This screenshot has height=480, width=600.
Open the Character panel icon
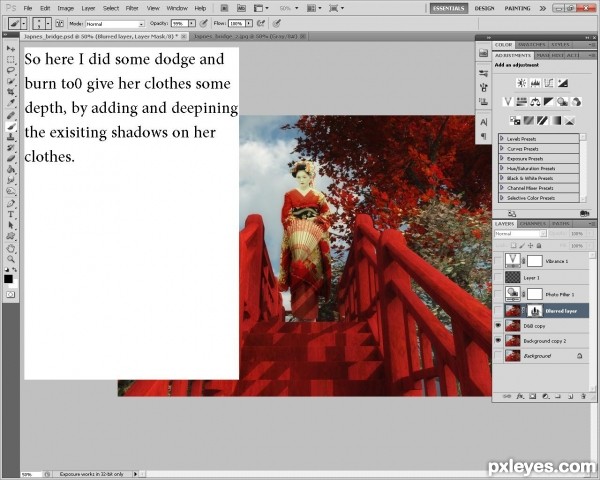(484, 122)
